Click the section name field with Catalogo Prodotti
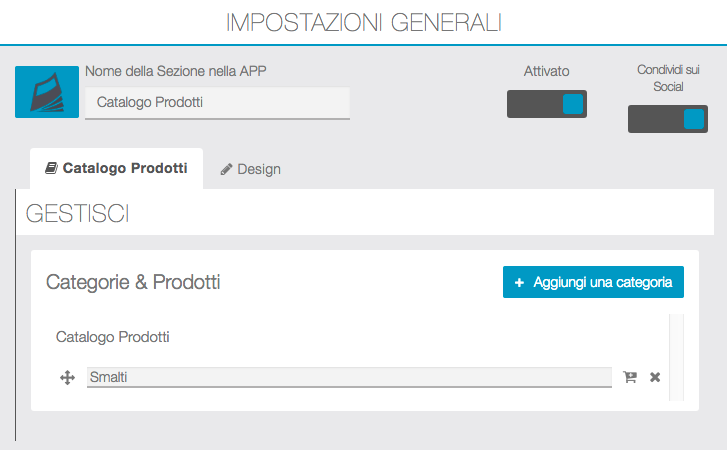This screenshot has width=727, height=450. pos(217,102)
